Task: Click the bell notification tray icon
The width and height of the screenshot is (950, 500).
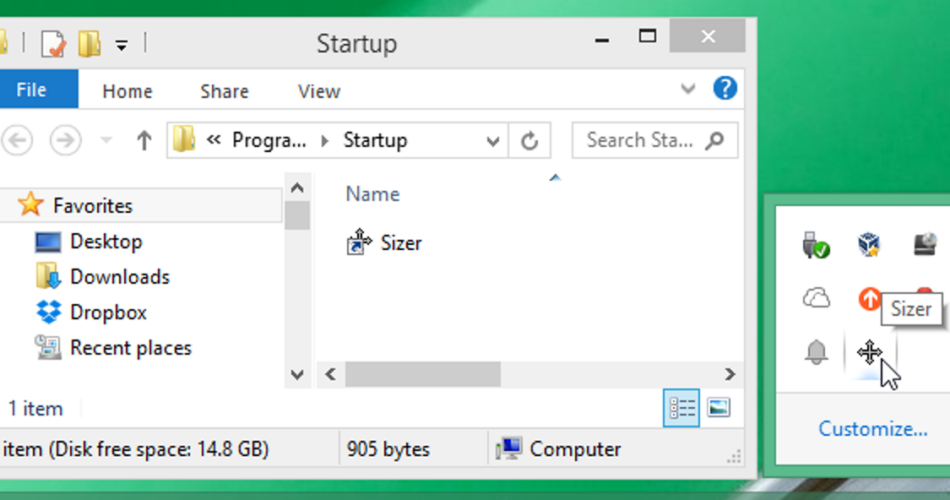Action: tap(816, 352)
